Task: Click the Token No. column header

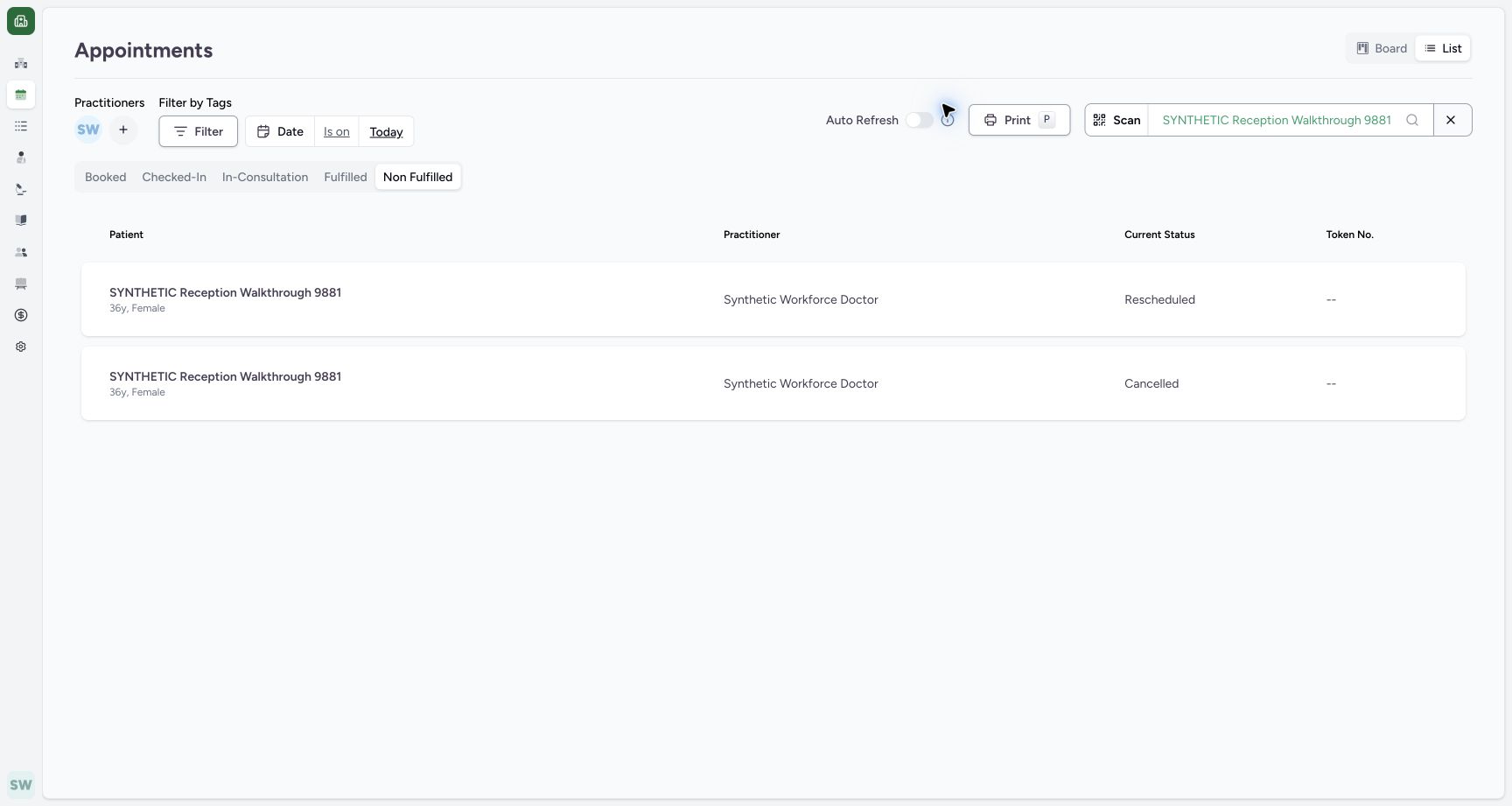Action: [x=1349, y=235]
